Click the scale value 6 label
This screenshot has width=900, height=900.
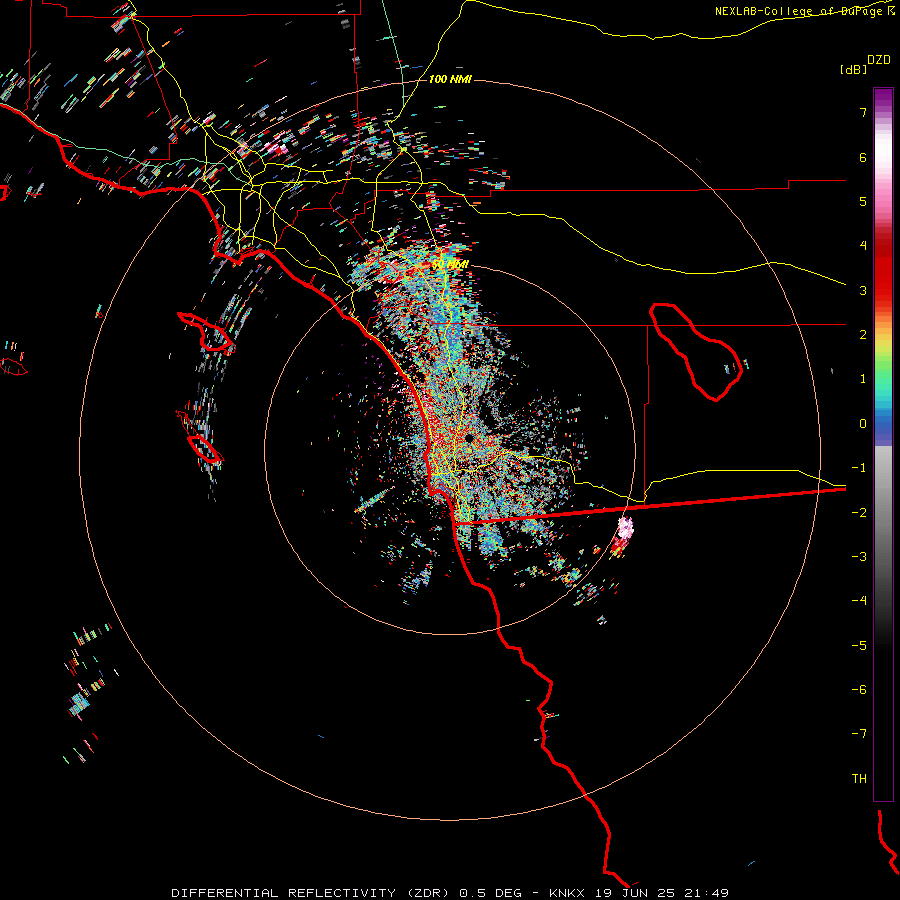(x=863, y=157)
